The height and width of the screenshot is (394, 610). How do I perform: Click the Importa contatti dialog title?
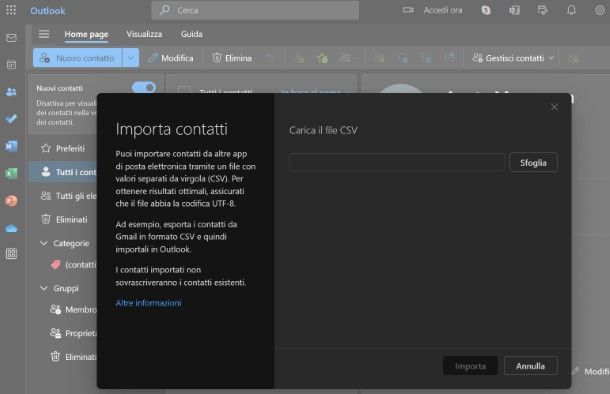pos(172,129)
